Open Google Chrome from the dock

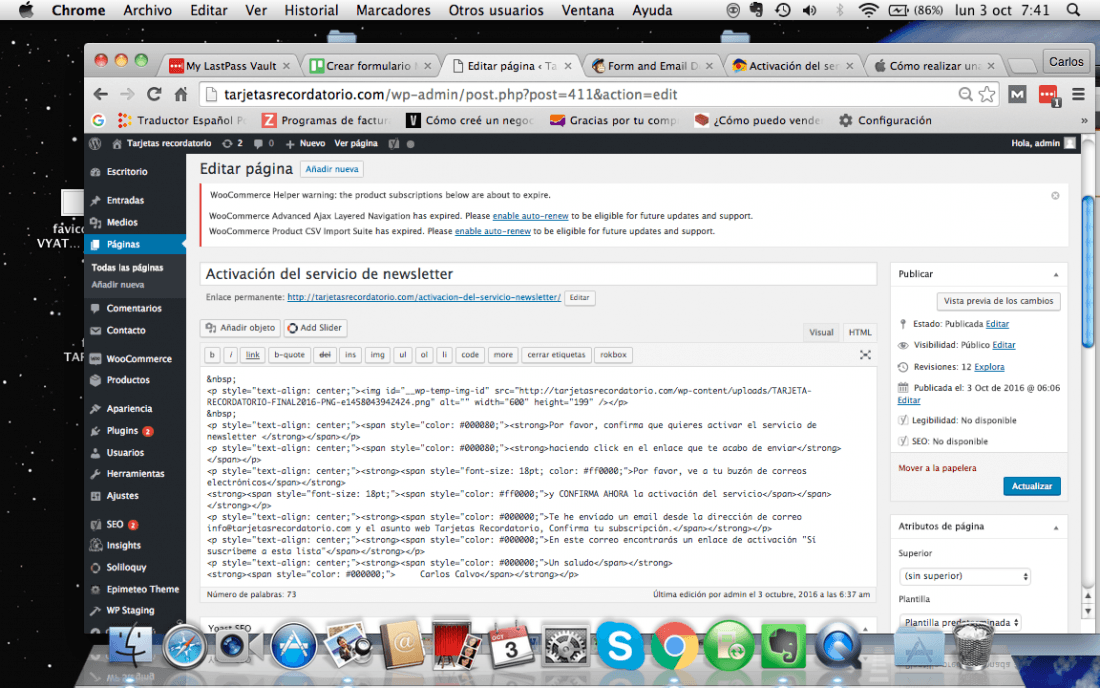674,645
